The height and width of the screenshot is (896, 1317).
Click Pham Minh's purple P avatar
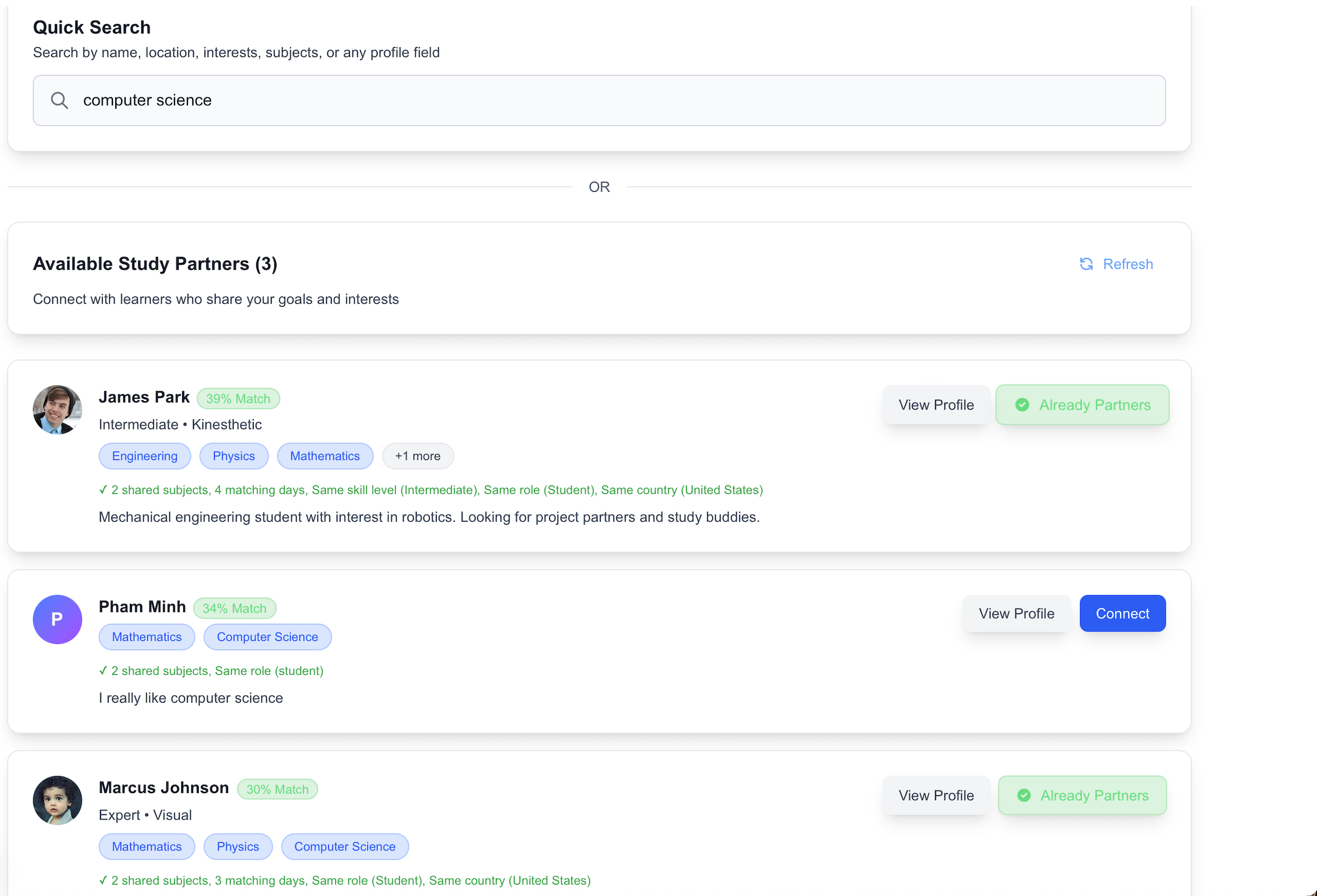click(57, 619)
